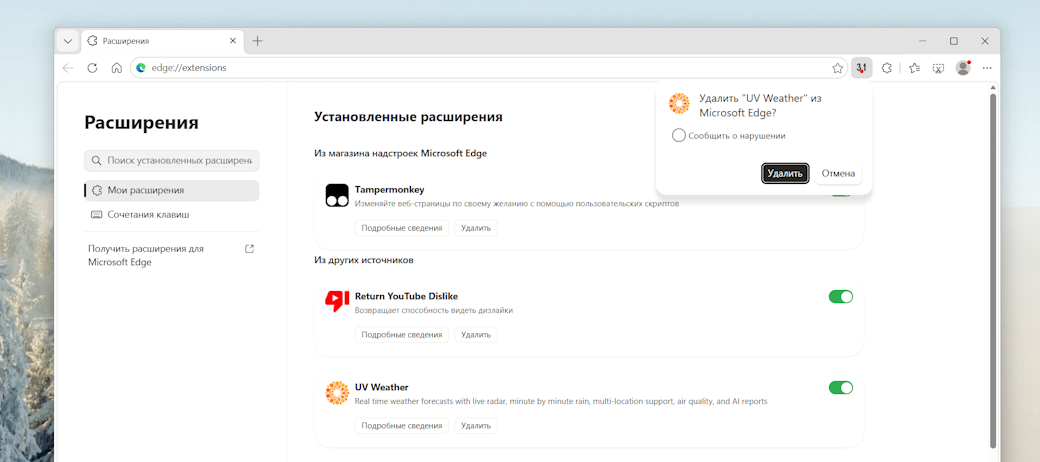
Task: Click Удалить under Tampermonkey
Action: pos(476,228)
